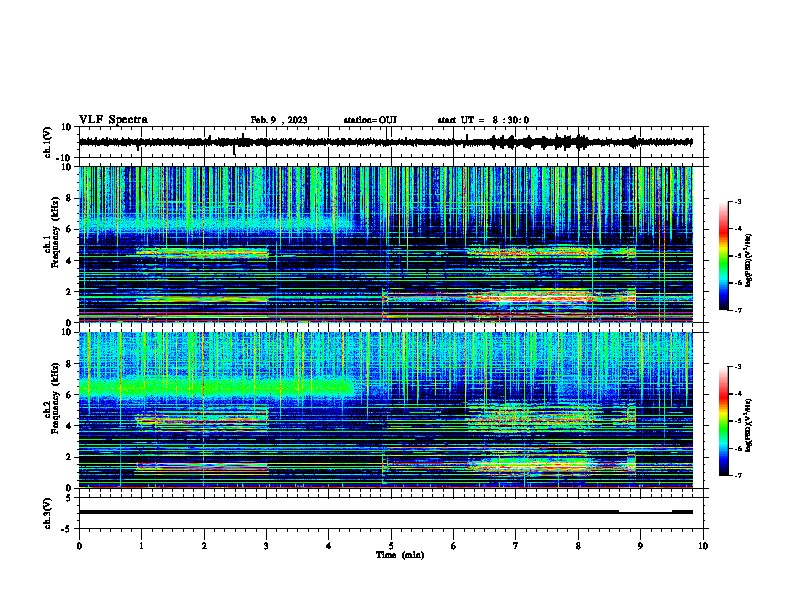Click the "ch.1(V)" waveform axis label
This screenshot has width=792, height=612.
click(x=48, y=142)
